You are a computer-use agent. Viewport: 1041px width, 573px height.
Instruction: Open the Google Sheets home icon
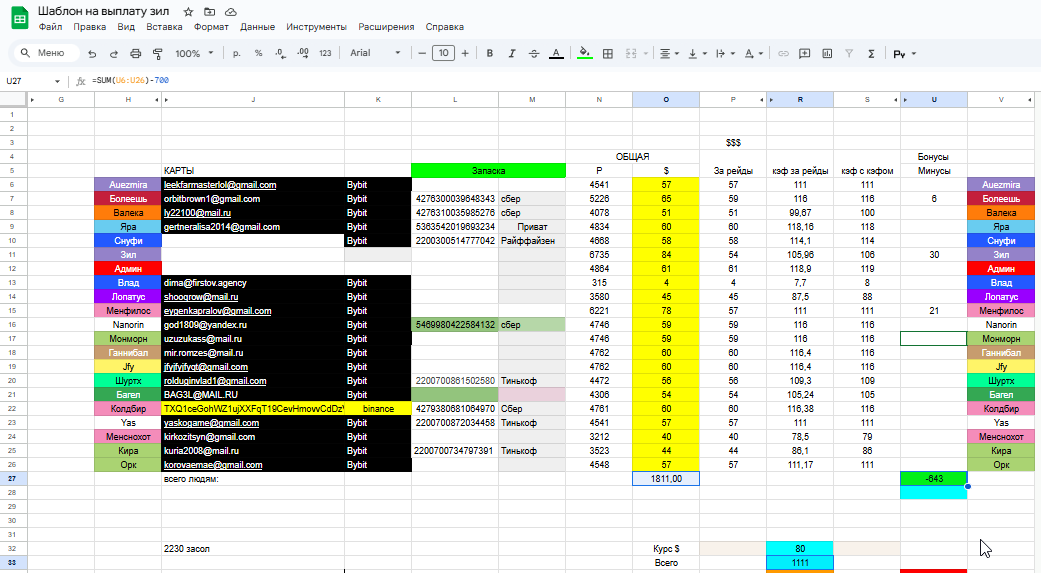coord(20,19)
